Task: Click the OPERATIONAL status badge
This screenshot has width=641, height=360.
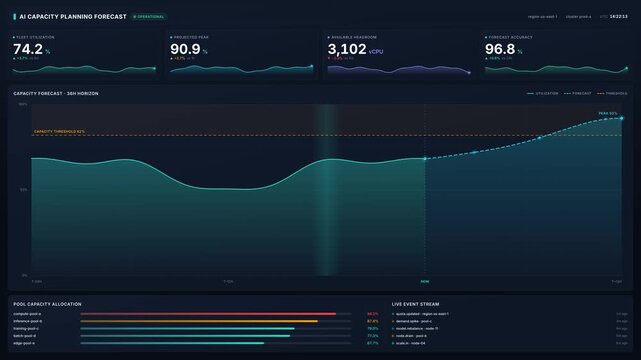Action: click(149, 17)
